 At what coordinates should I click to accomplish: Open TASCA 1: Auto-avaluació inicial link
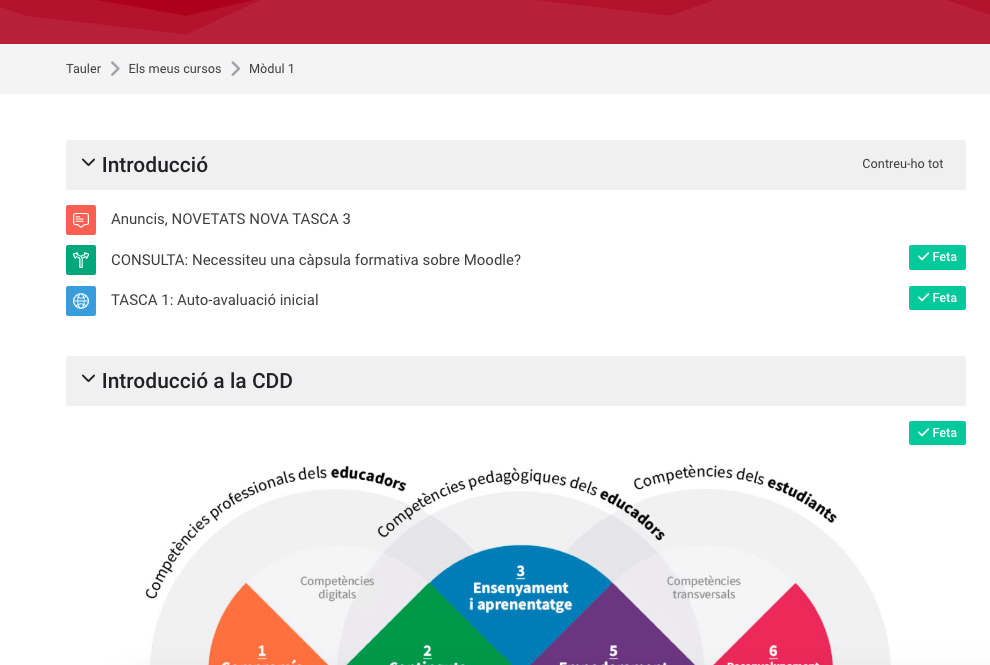pyautogui.click(x=215, y=300)
